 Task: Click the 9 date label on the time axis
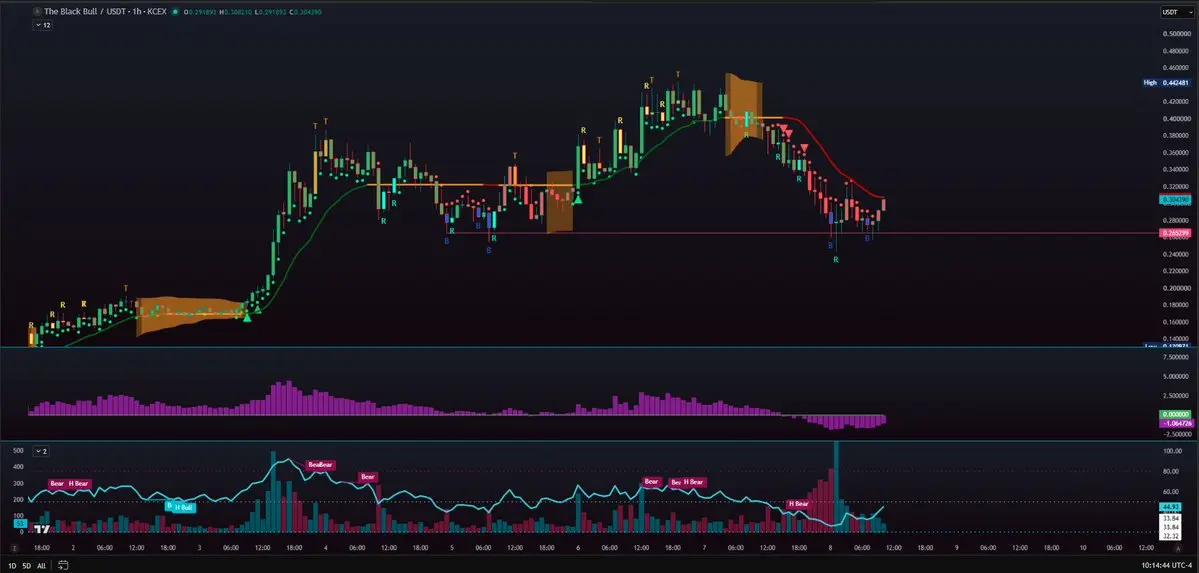click(x=957, y=548)
